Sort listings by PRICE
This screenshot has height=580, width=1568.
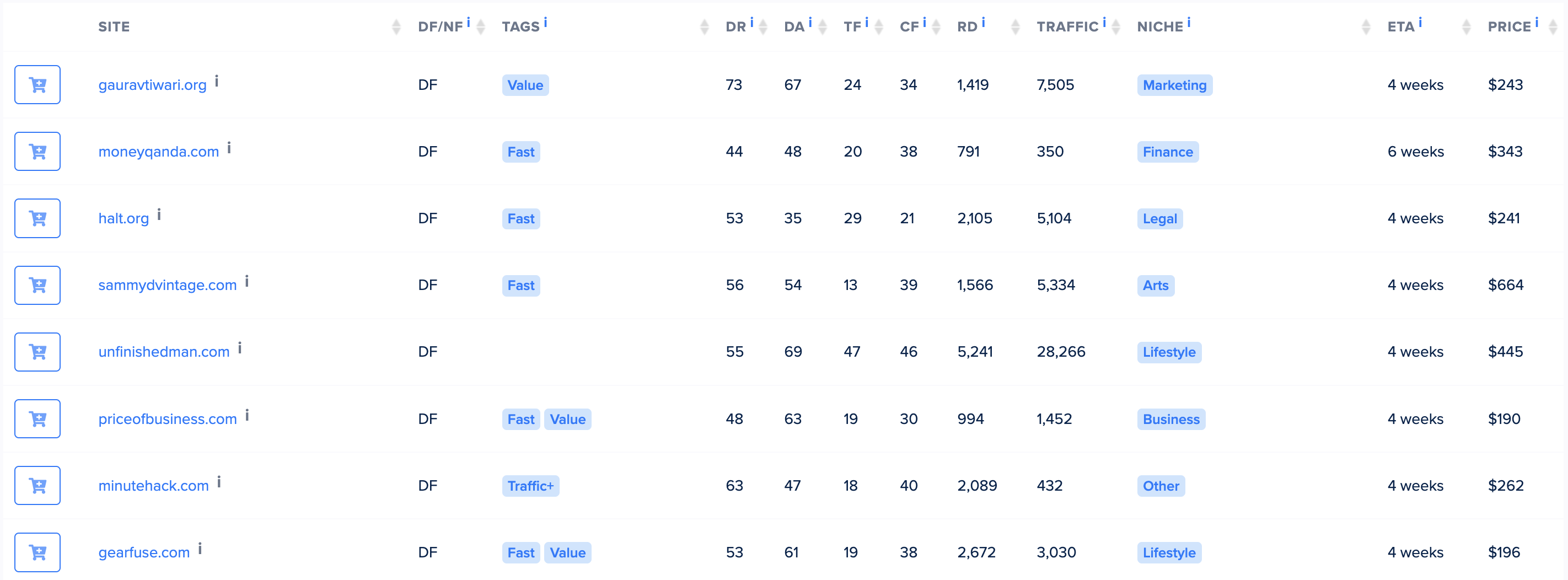pos(1553,27)
